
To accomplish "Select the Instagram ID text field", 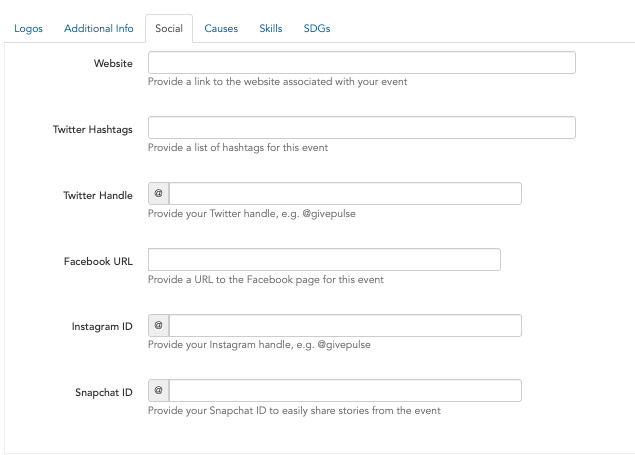I will pos(345,325).
